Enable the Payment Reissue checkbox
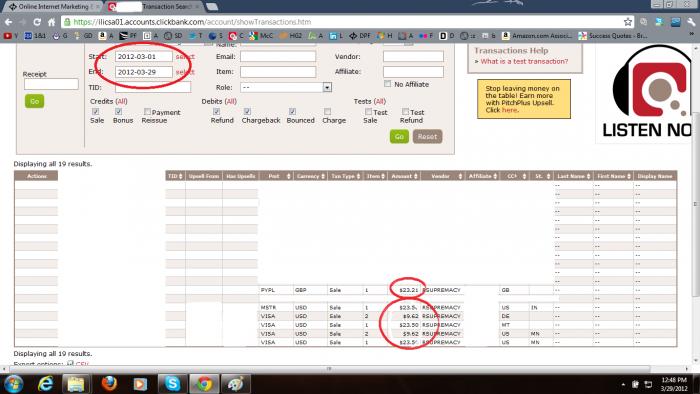Image resolution: width=700 pixels, height=394 pixels. click(147, 112)
